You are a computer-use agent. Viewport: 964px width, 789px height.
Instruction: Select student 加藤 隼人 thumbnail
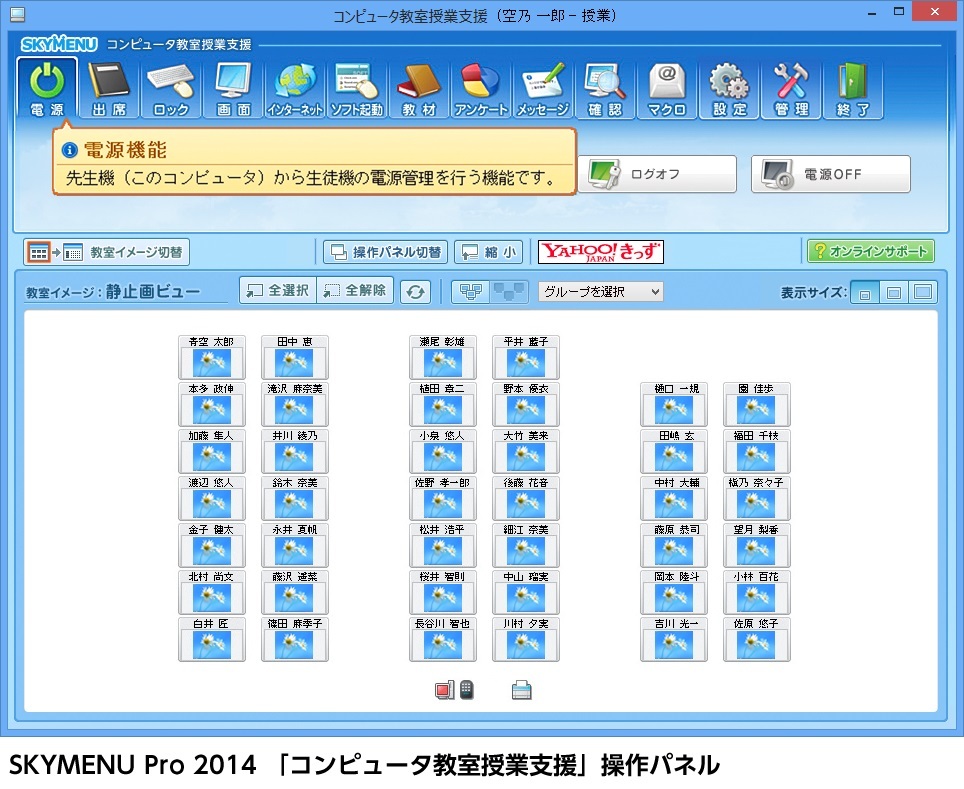pos(211,451)
